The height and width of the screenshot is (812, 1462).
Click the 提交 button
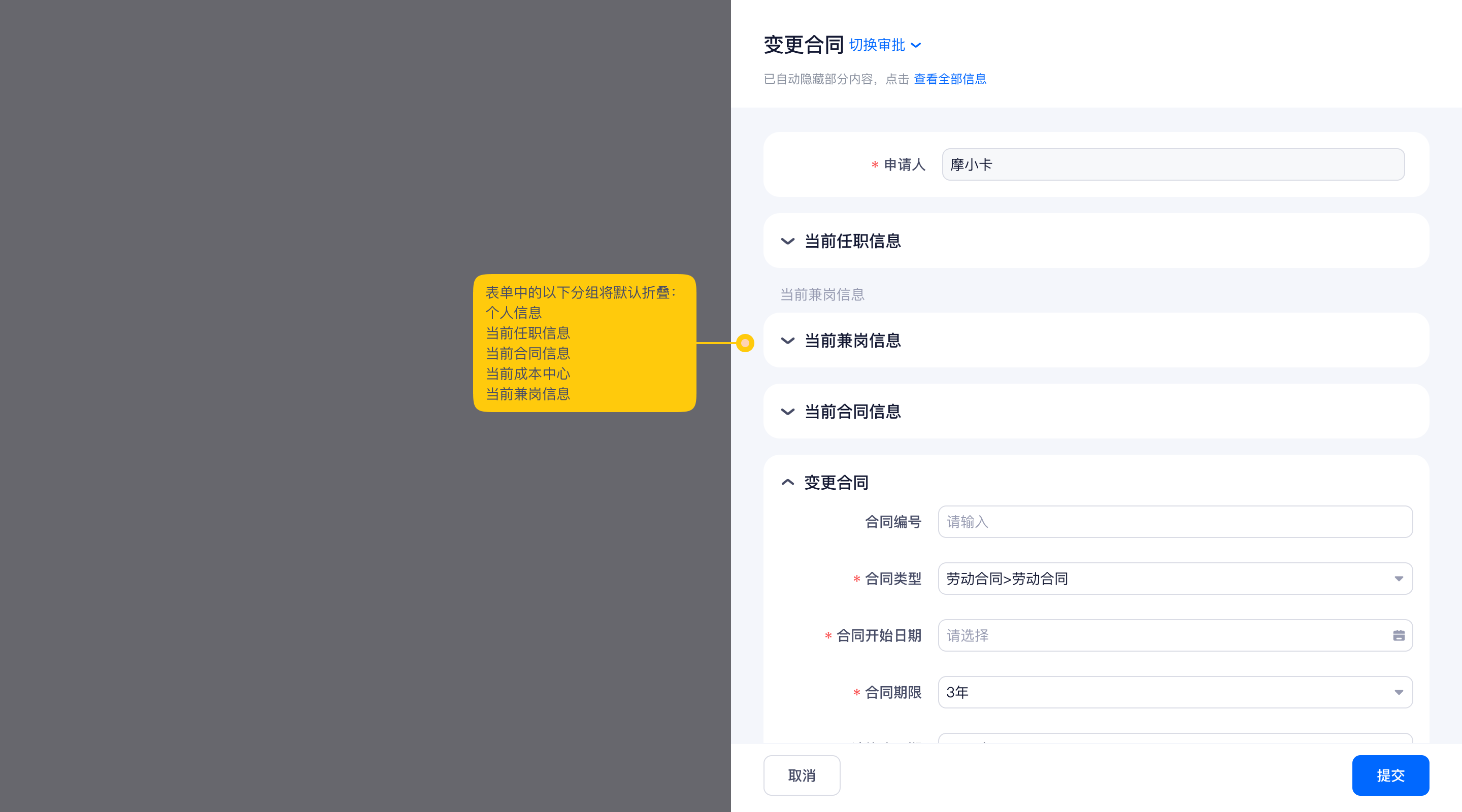coord(1390,775)
